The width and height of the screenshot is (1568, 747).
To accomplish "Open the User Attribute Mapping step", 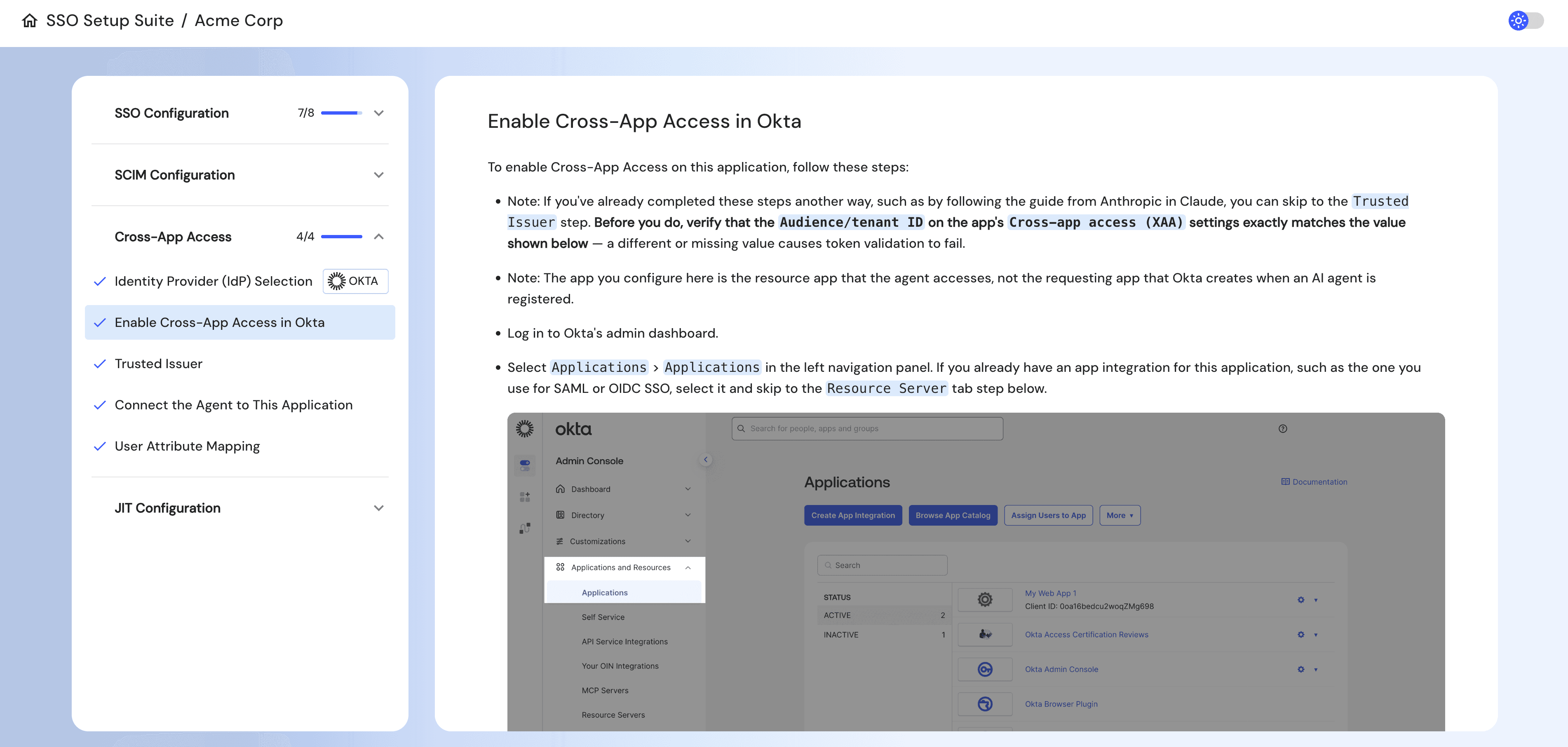I will pos(187,446).
